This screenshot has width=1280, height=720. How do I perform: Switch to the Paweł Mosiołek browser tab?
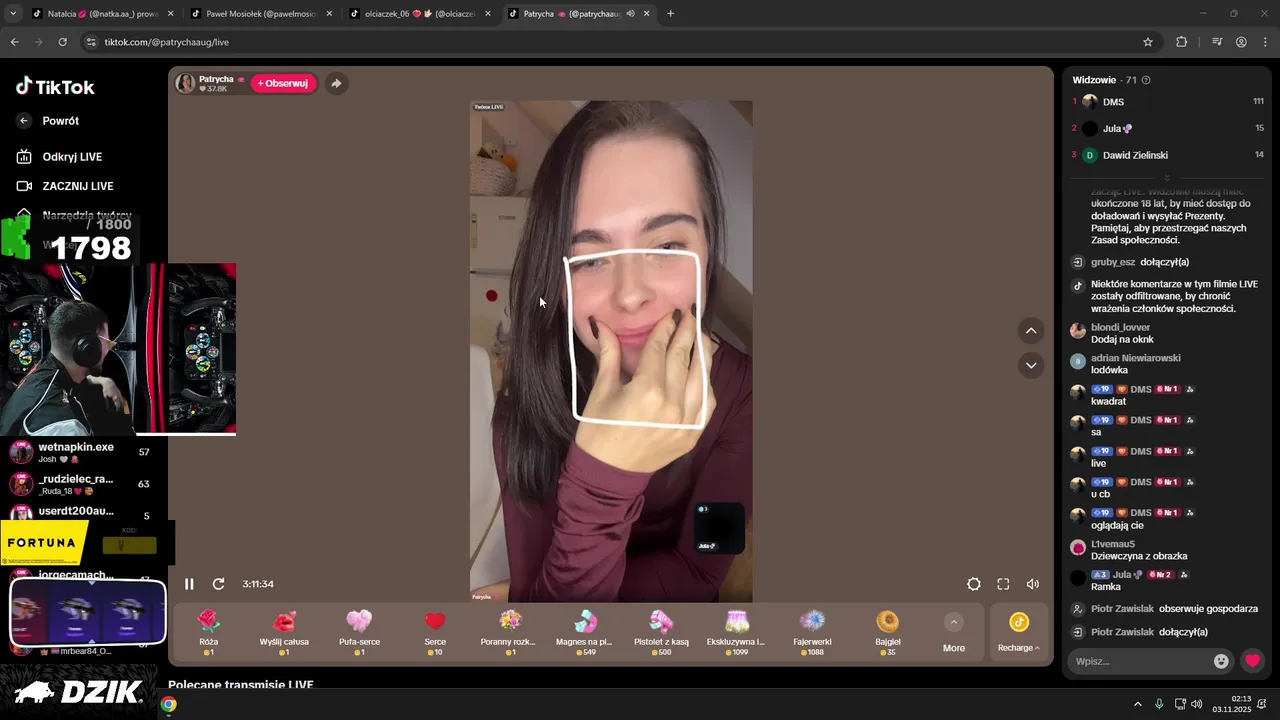tap(262, 14)
